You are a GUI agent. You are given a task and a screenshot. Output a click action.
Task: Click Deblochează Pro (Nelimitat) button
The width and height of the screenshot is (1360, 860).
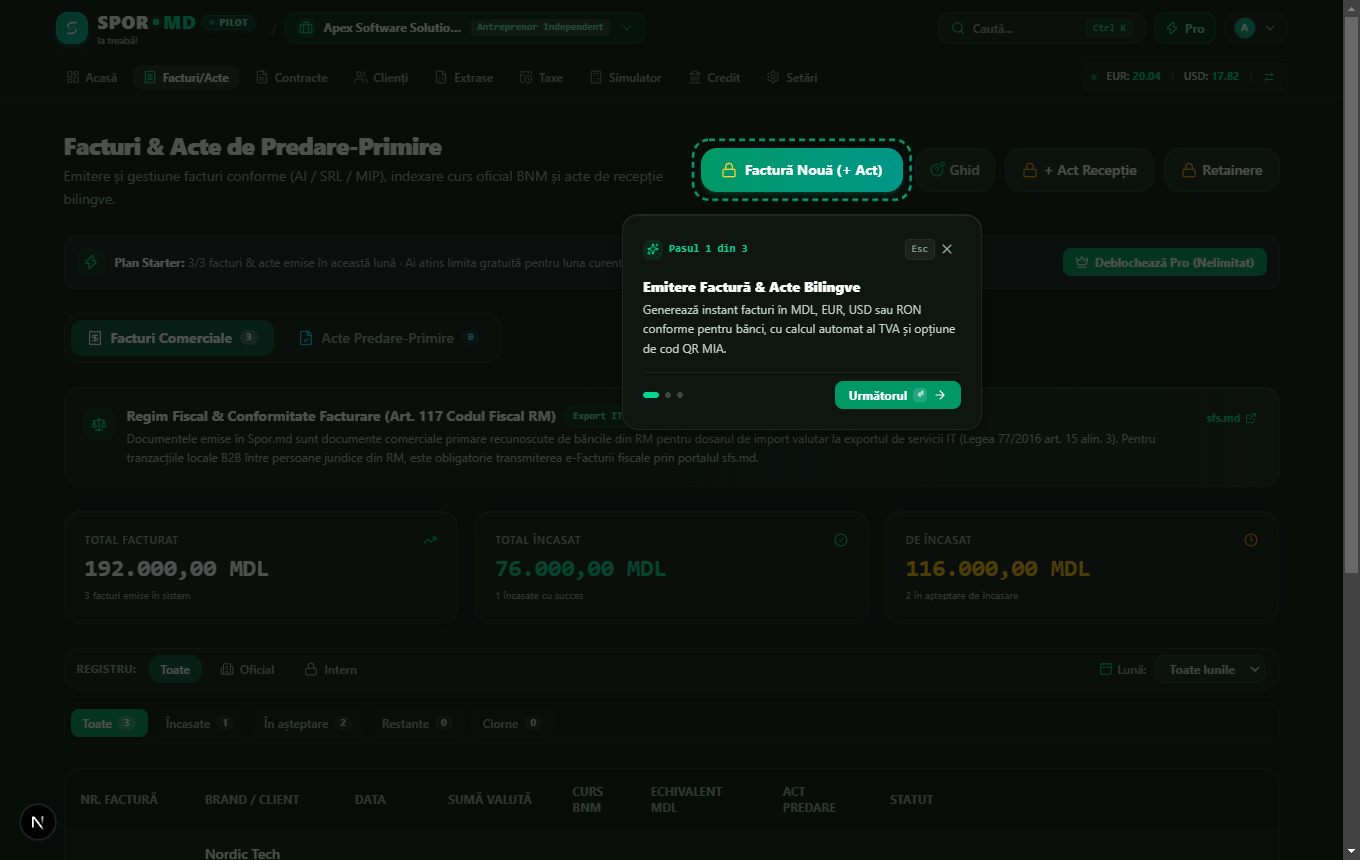[x=1165, y=262]
